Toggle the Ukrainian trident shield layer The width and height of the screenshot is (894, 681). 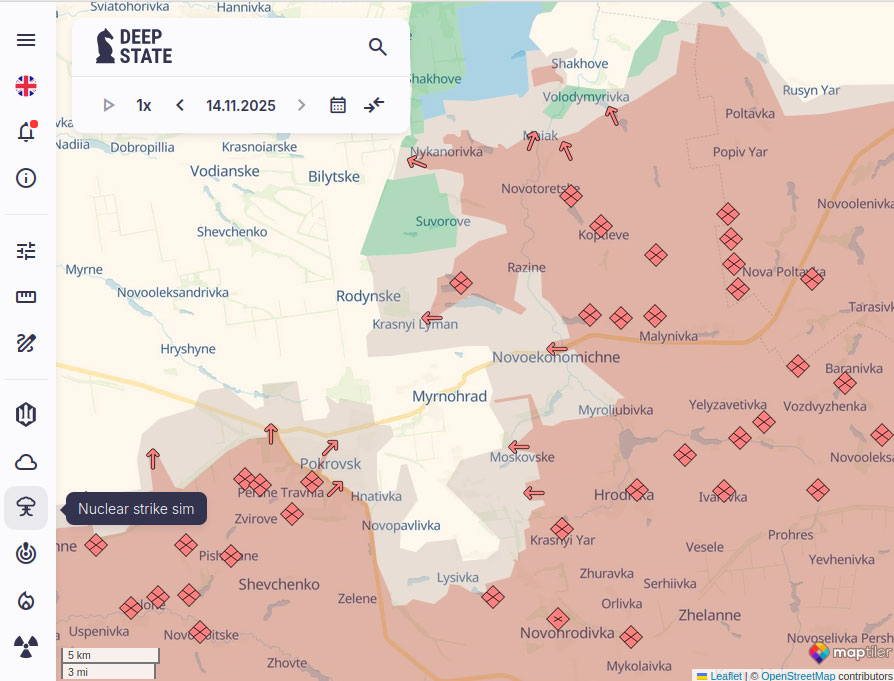coord(26,415)
